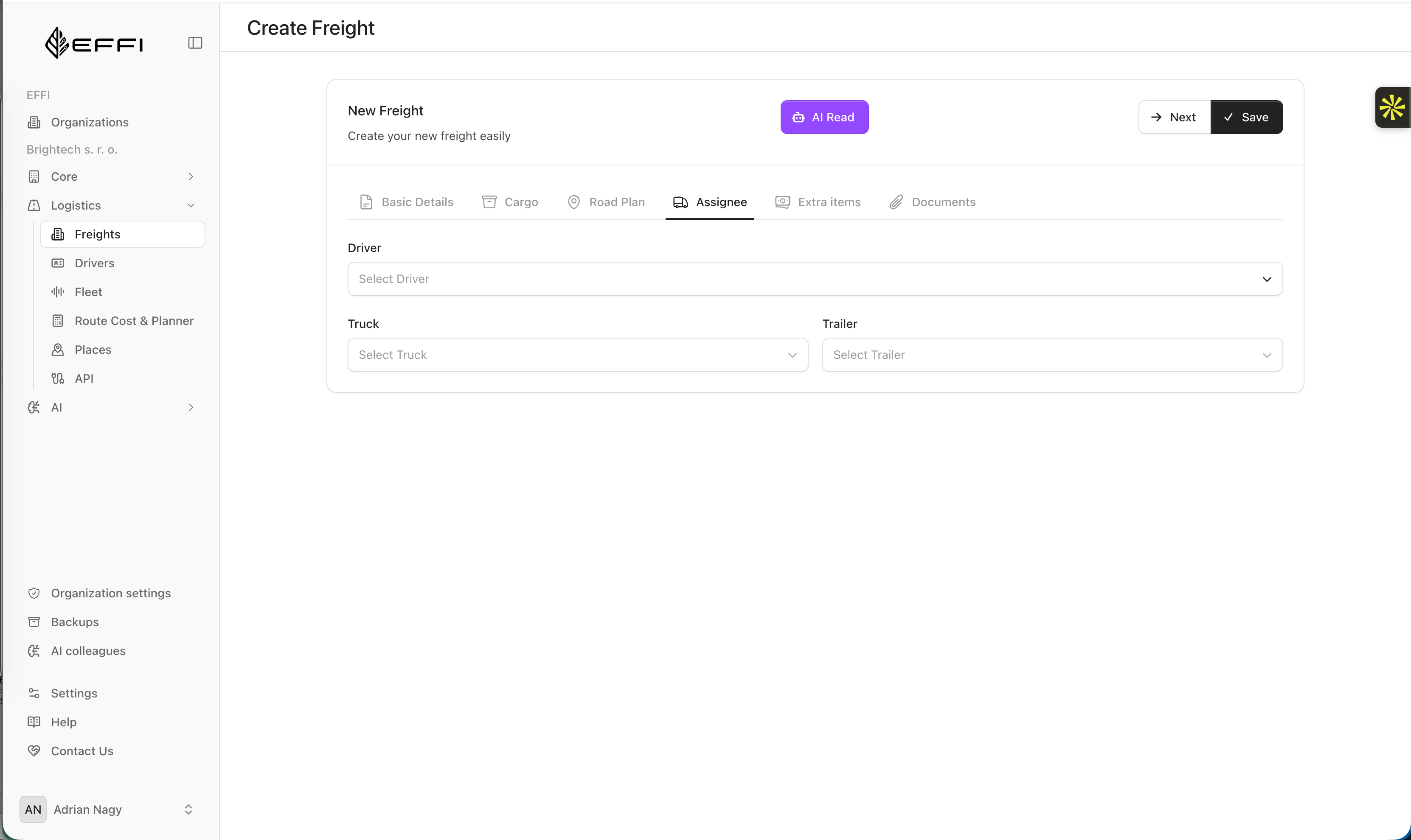Image resolution: width=1411 pixels, height=840 pixels.
Task: Click the AN user avatar
Action: coord(33,809)
